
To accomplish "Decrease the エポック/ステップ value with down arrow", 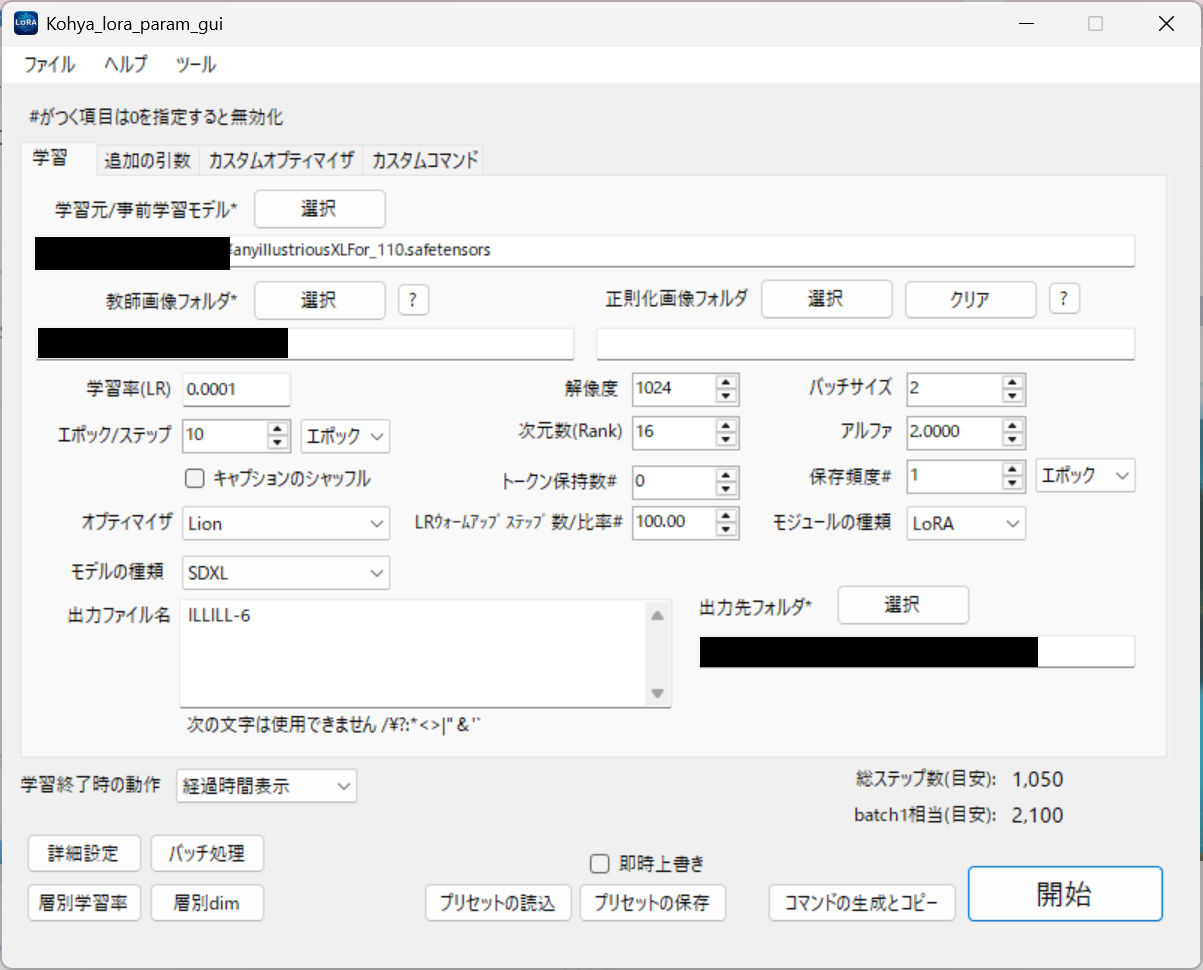I will (x=278, y=443).
